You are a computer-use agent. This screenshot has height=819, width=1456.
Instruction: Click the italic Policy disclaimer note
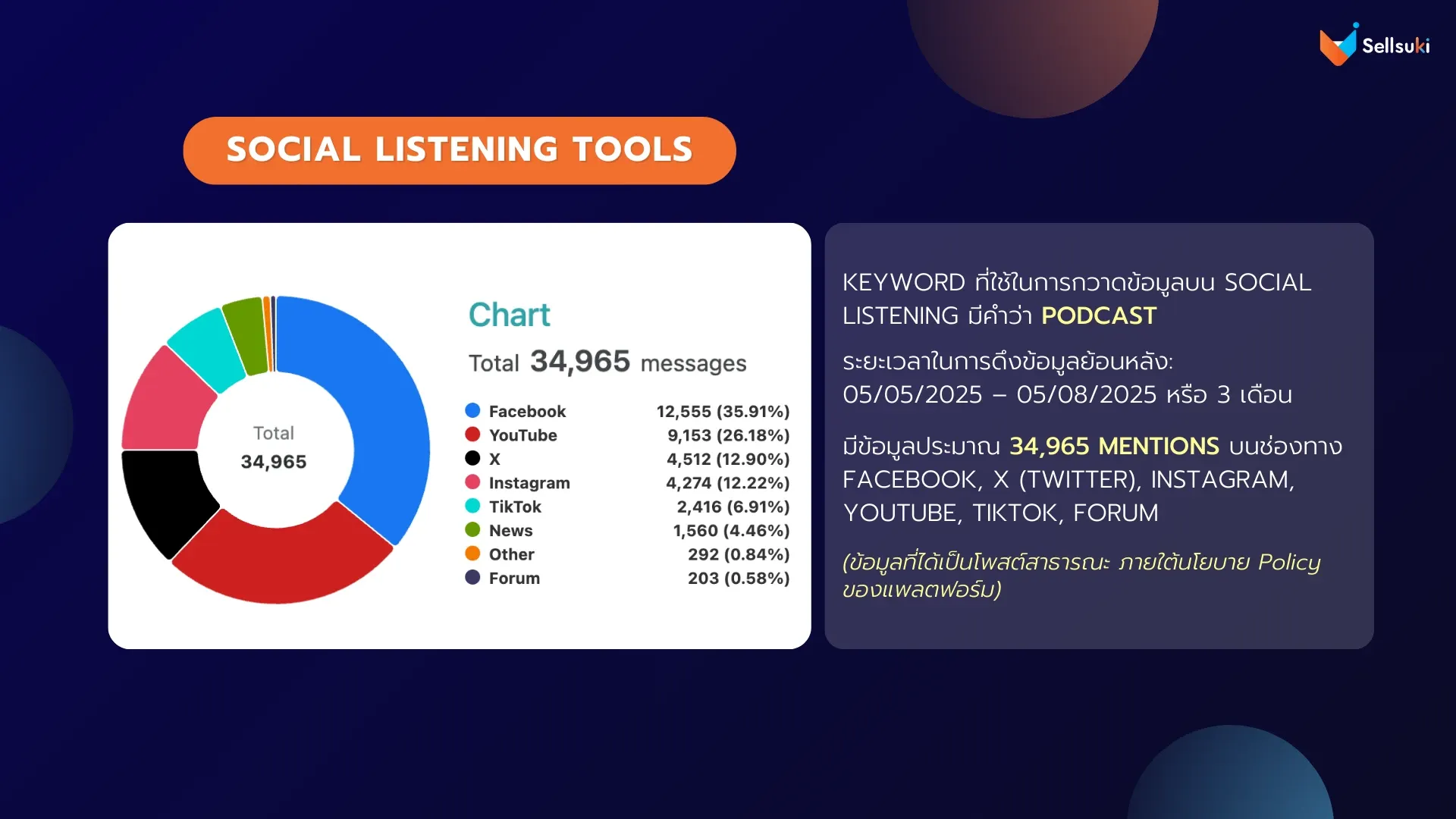(1081, 575)
